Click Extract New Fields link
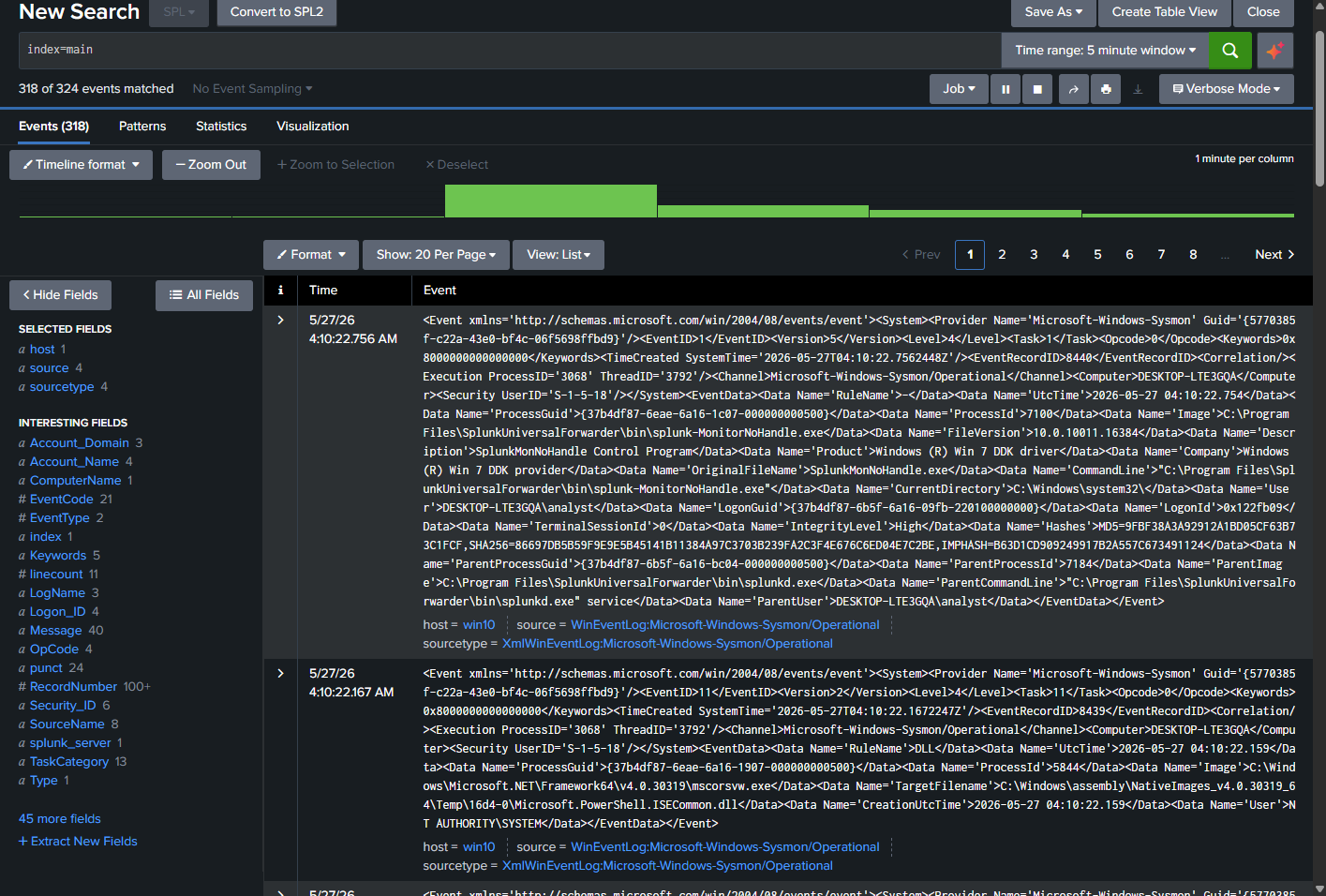The width and height of the screenshot is (1326, 896). [x=78, y=842]
